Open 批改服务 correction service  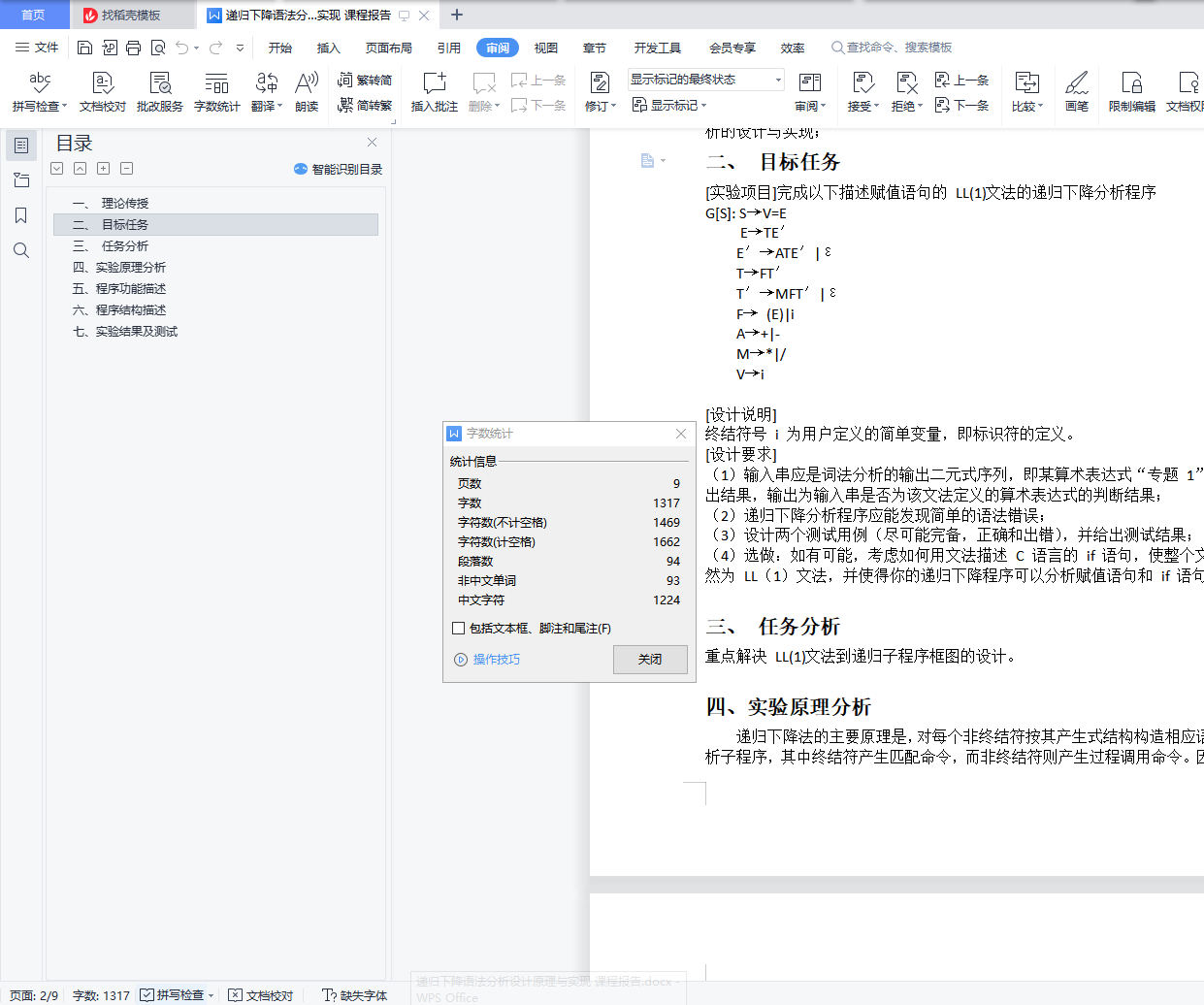coord(160,92)
